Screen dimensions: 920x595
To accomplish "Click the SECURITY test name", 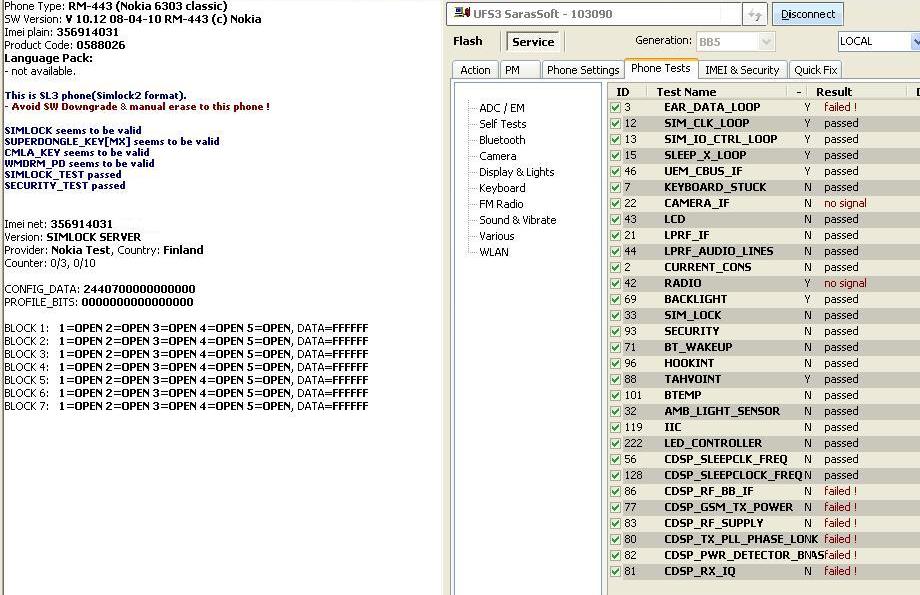I will pyautogui.click(x=691, y=331).
